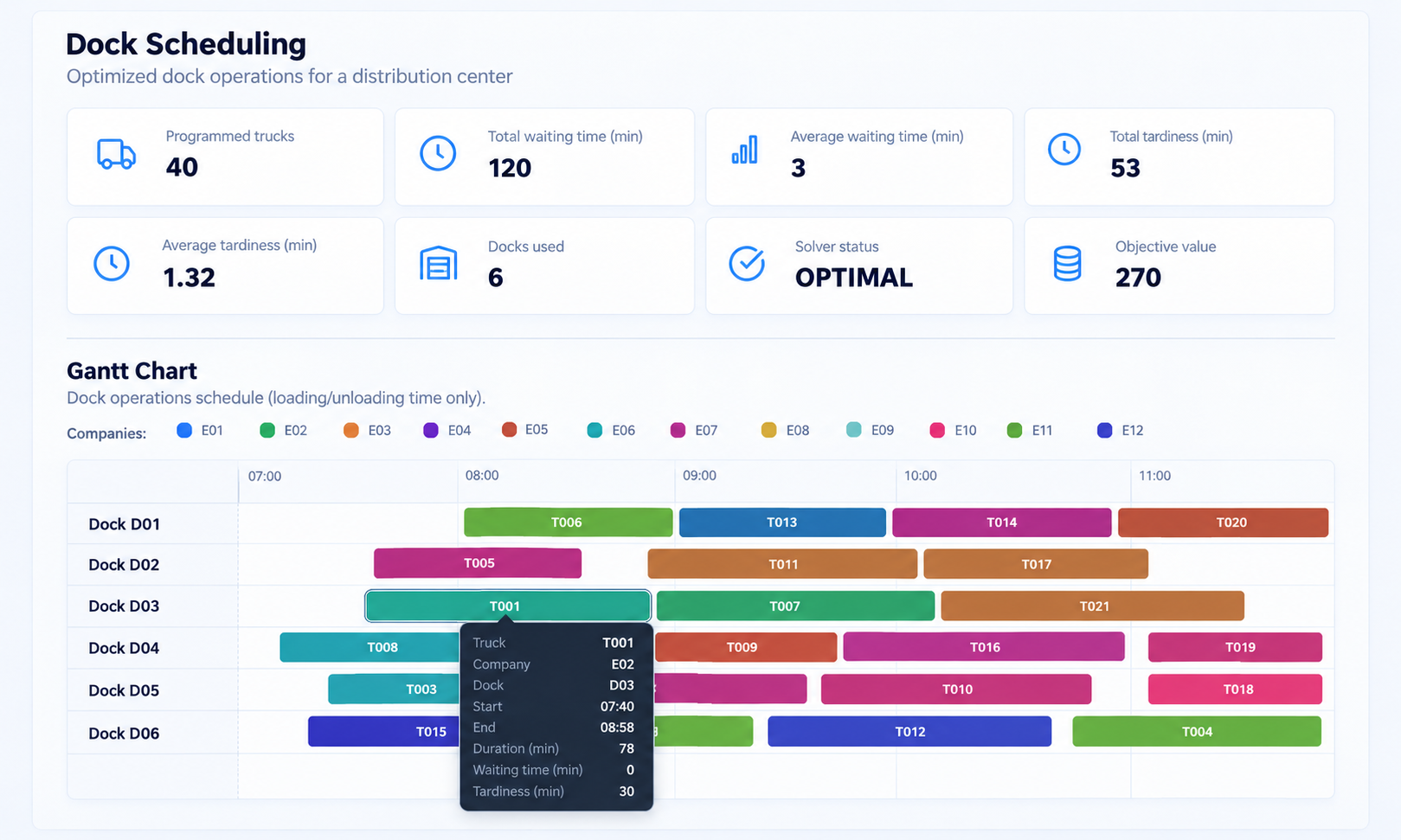Click the T017 bar on Dock D02
1401x840 pixels.
tap(1036, 564)
